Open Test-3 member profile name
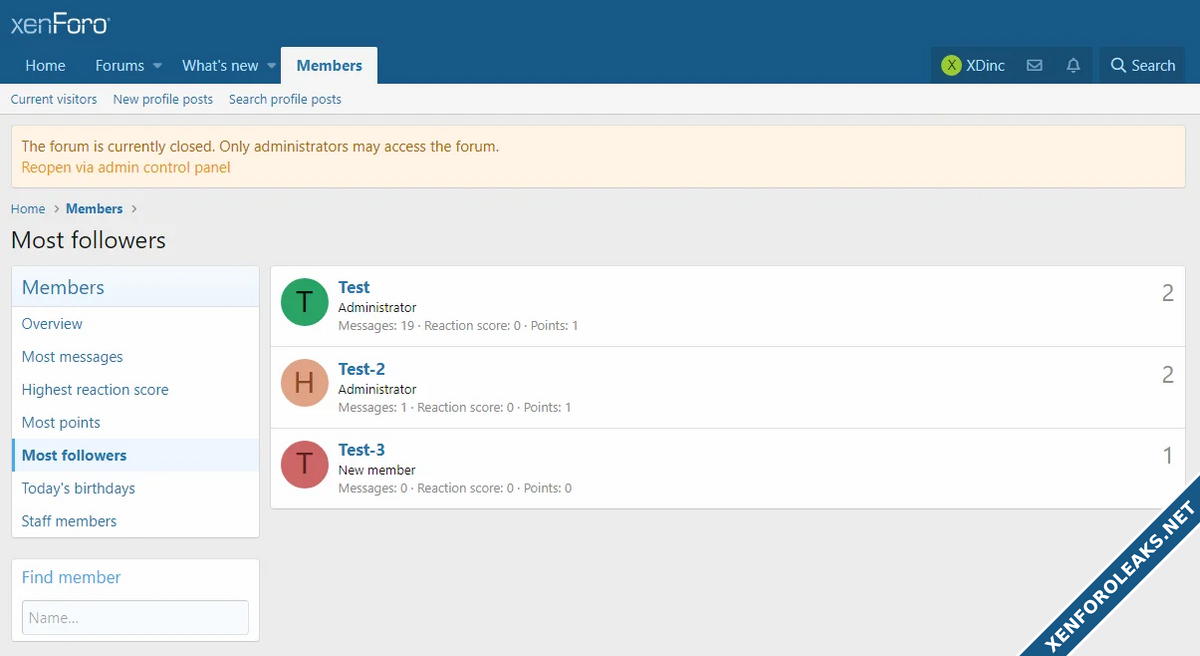 pos(361,450)
